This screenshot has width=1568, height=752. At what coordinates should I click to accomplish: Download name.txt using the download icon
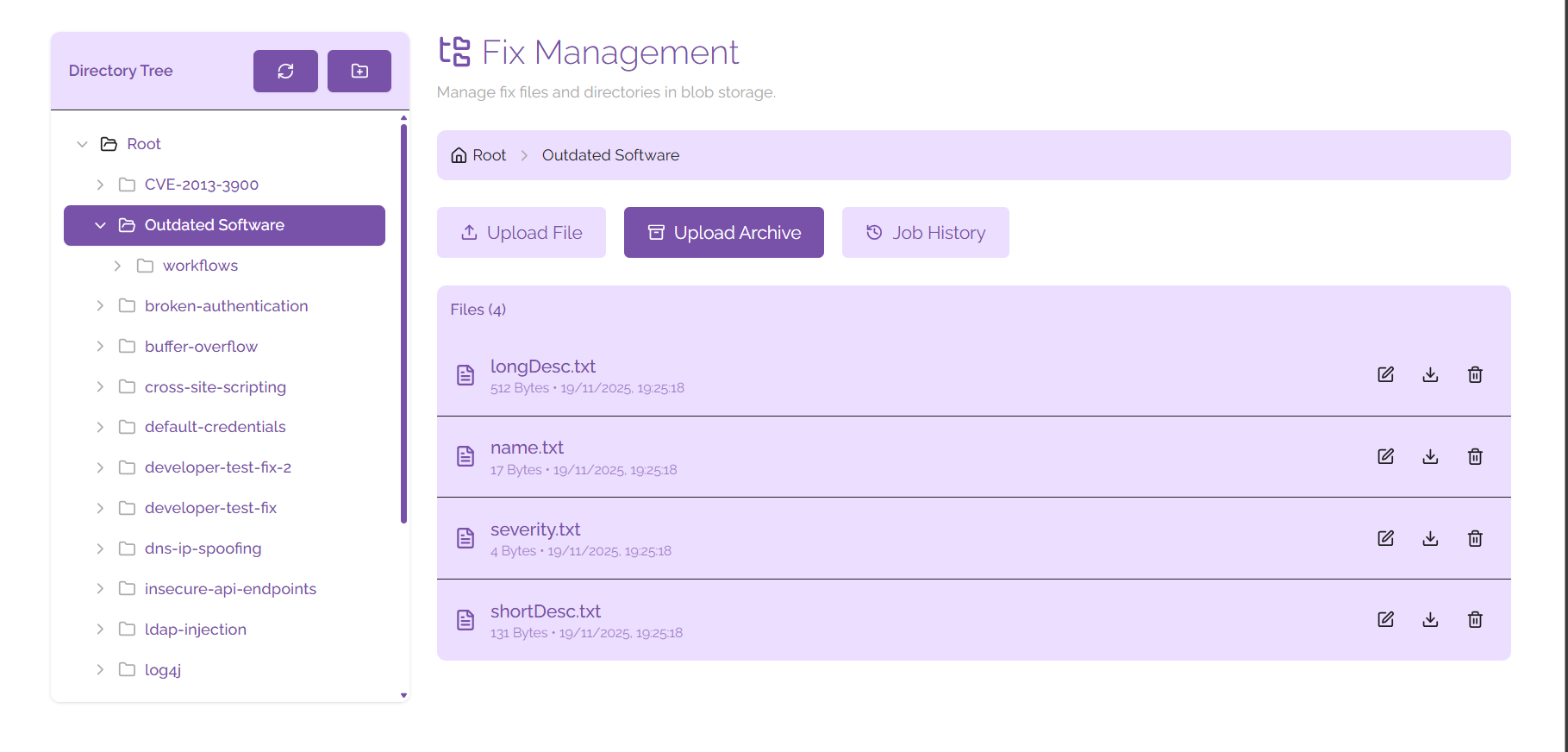pos(1430,456)
